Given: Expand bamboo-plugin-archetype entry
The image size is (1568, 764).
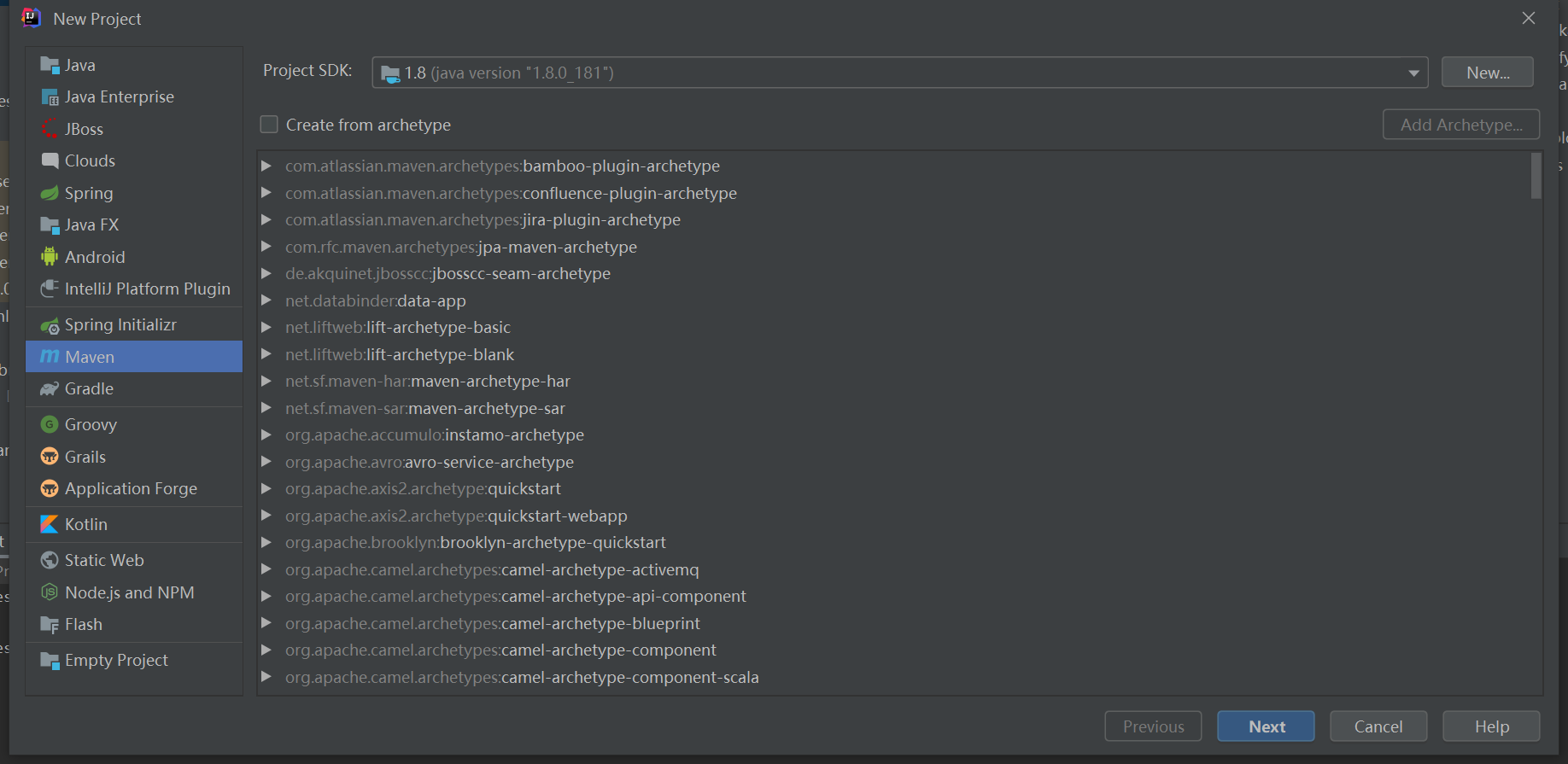Looking at the screenshot, I should click(266, 166).
